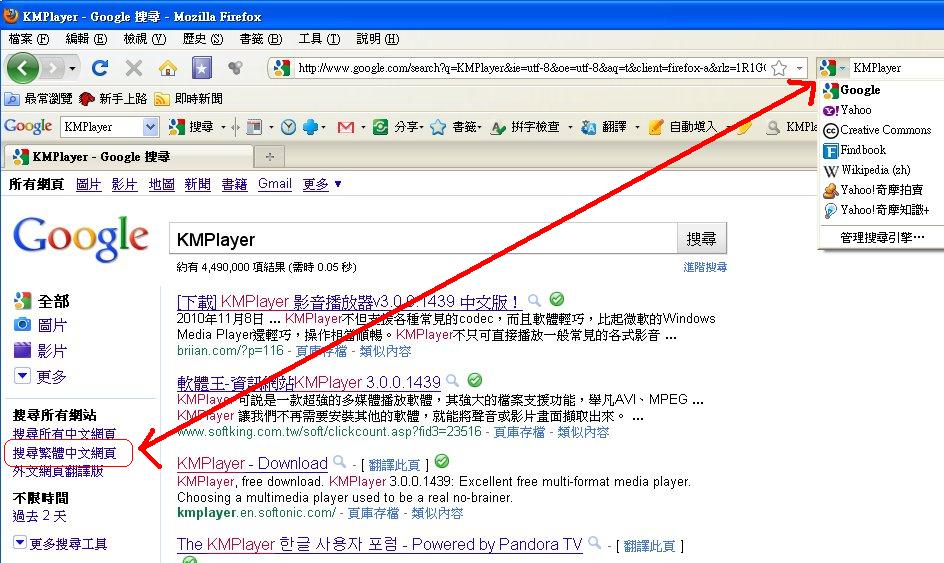Click the 進階搜尋 link
The image size is (944, 563).
pyautogui.click(x=704, y=267)
